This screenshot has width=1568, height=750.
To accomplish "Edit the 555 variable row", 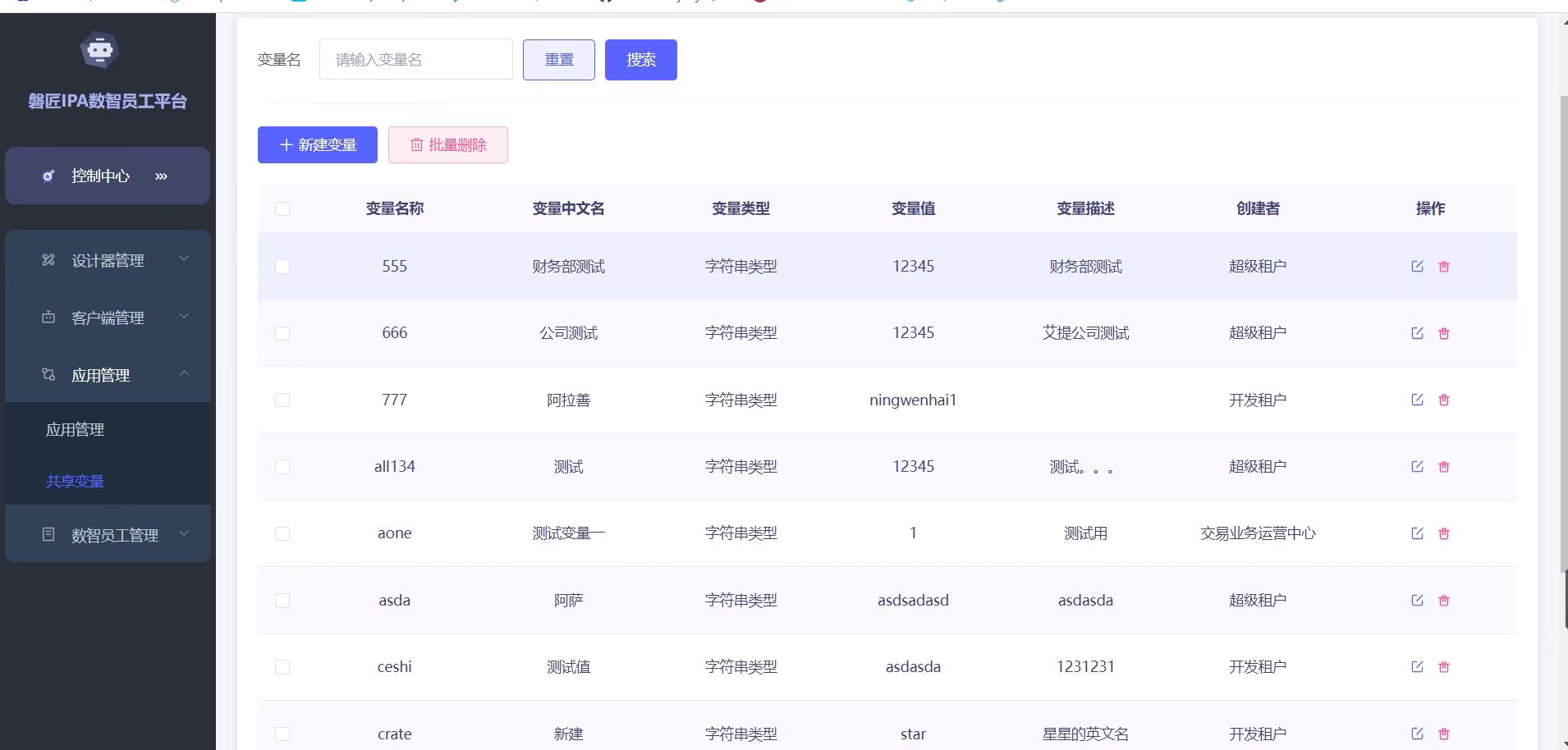I will click(1417, 266).
